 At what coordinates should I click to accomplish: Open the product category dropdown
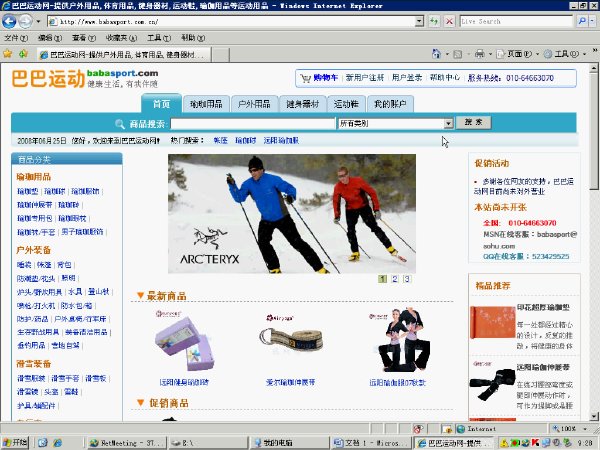[448, 124]
